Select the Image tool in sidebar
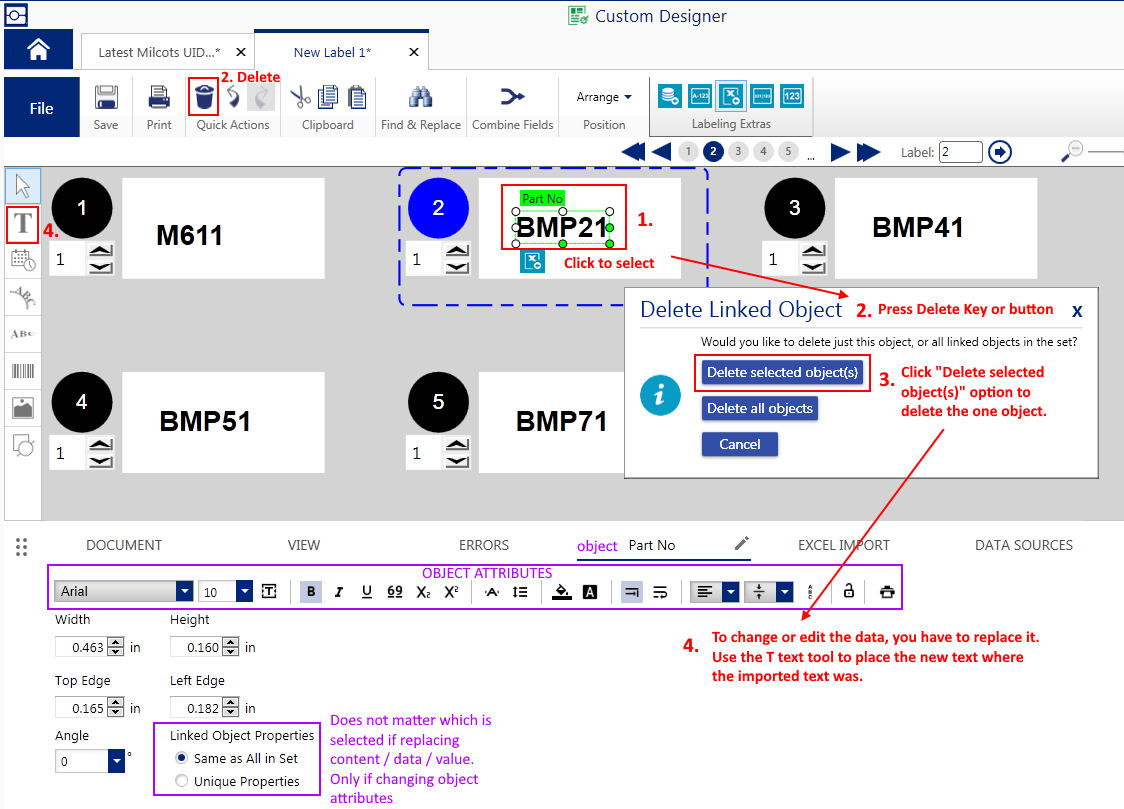 (x=23, y=407)
